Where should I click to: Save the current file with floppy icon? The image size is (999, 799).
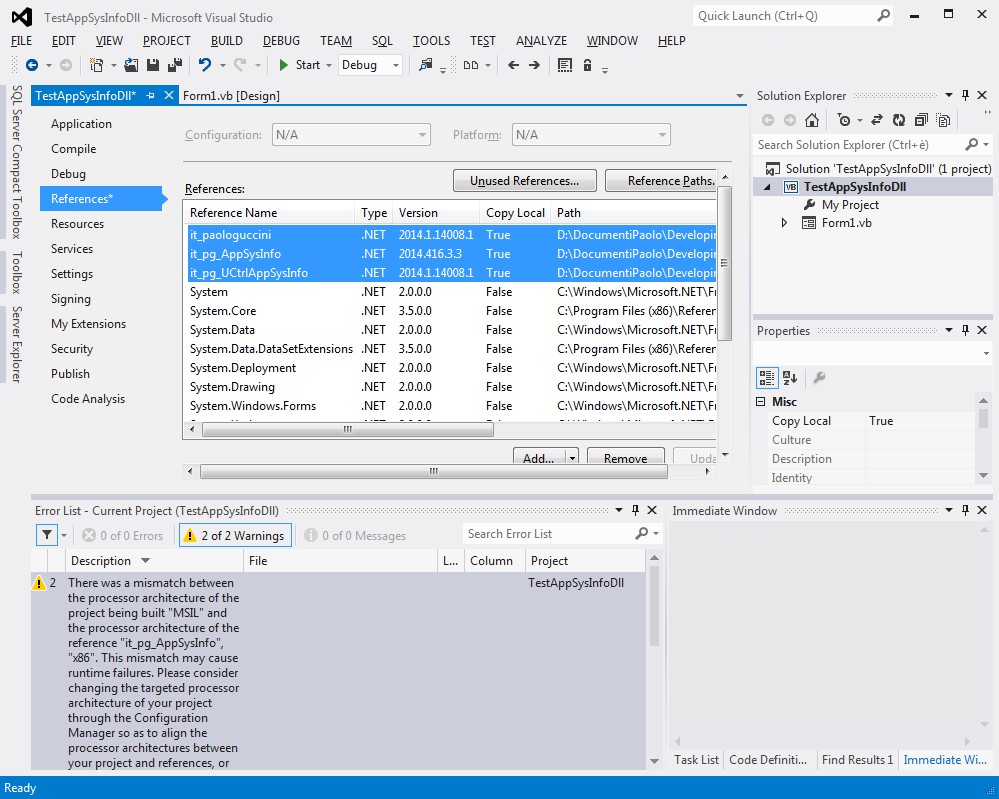pos(153,65)
